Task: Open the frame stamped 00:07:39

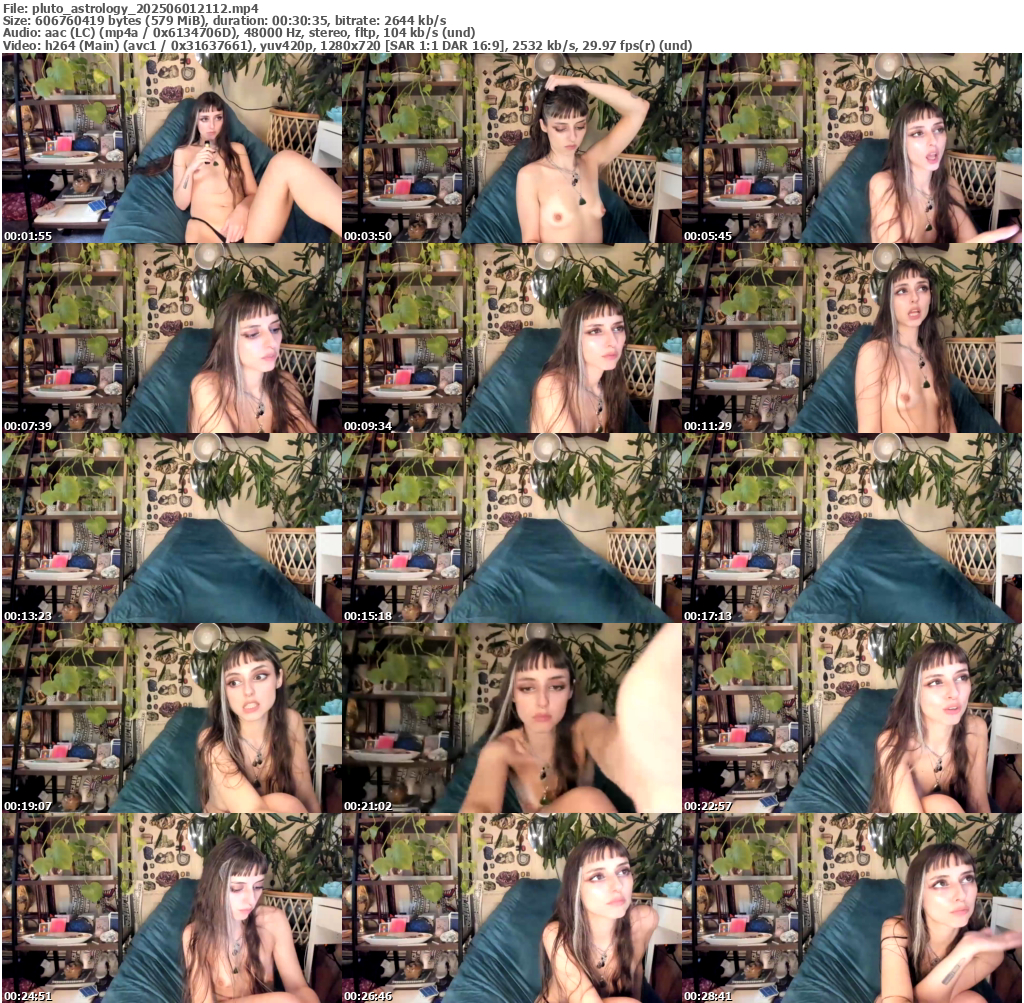Action: click(x=172, y=338)
